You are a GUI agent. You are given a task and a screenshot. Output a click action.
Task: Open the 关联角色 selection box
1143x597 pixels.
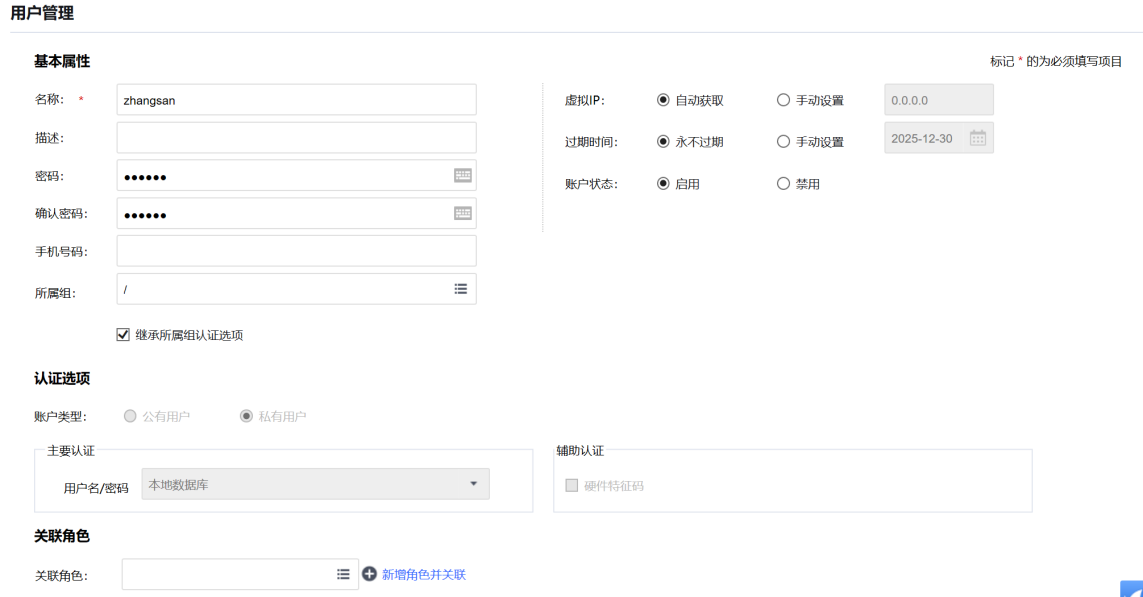click(x=228, y=574)
